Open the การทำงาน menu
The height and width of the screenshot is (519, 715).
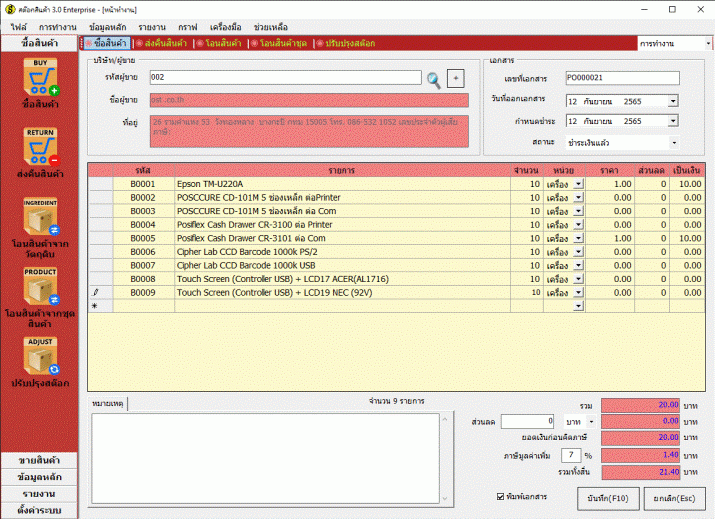[57, 27]
